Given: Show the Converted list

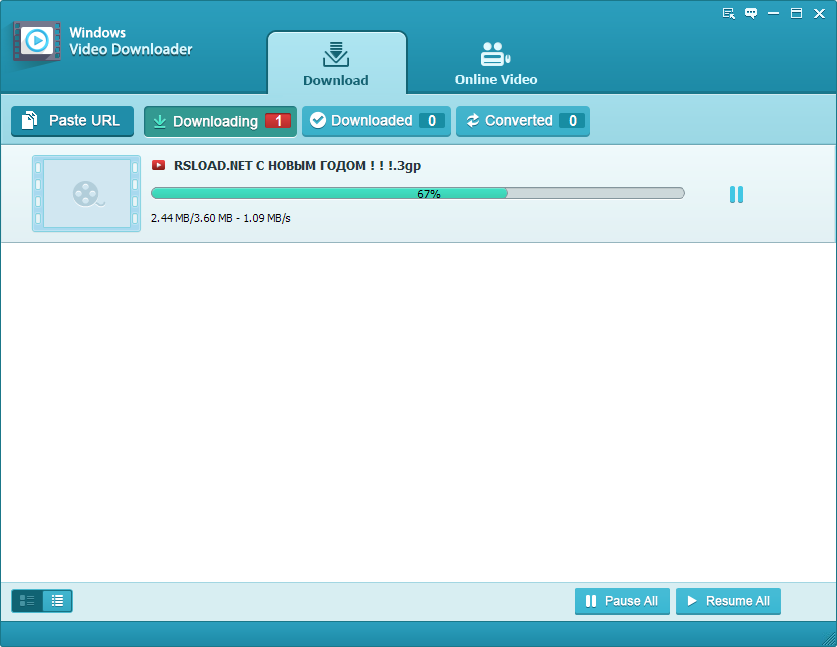Looking at the screenshot, I should (x=523, y=121).
